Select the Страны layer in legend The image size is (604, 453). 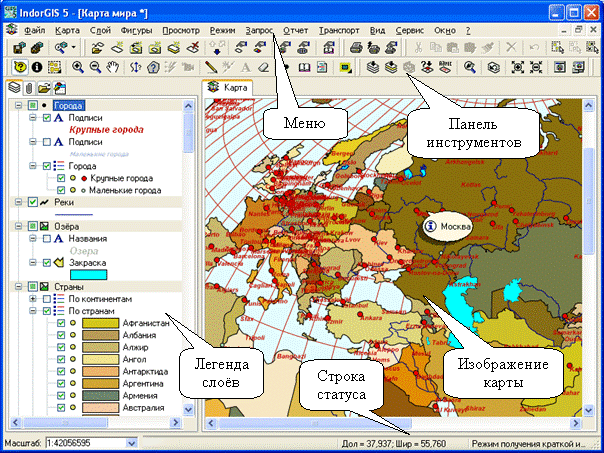point(70,287)
